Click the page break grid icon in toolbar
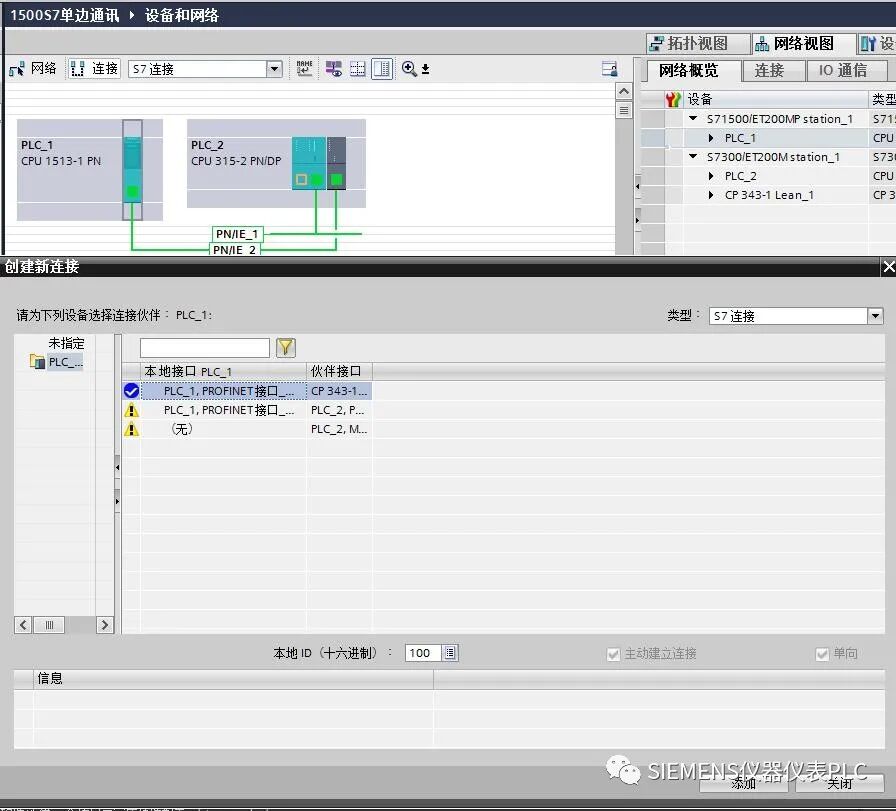The height and width of the screenshot is (811, 896). pos(358,69)
